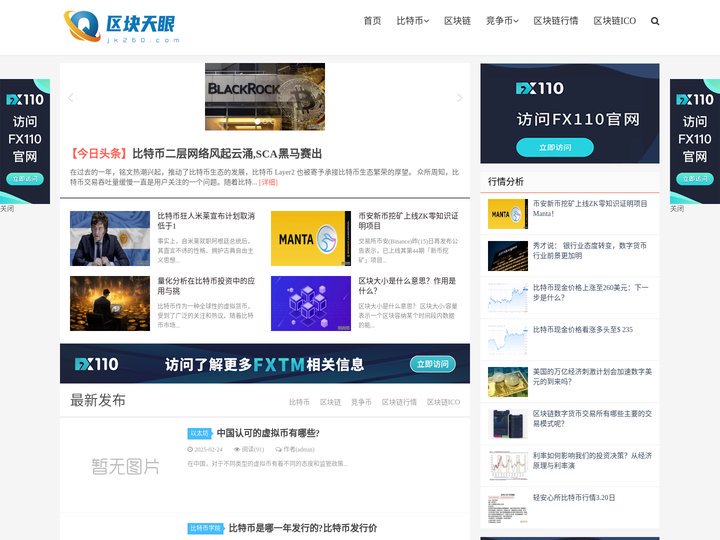Screen dimensions: 720x540
Task: Open sidebar MANTA thumbnail under 行情分析
Action: coord(508,214)
